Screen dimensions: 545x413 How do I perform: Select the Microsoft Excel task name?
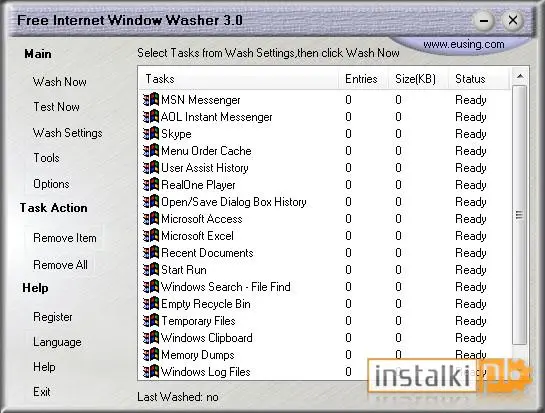click(197, 236)
